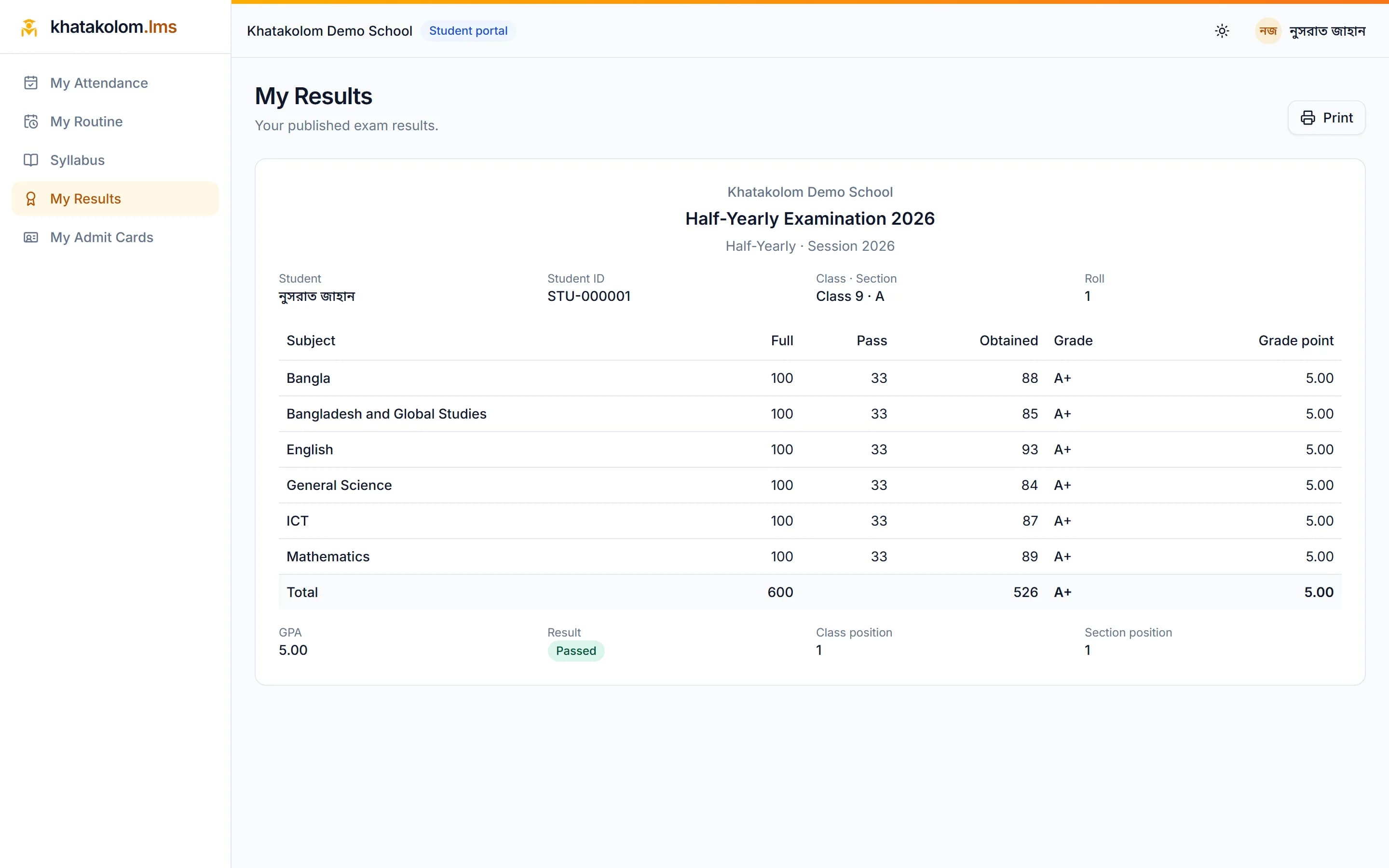Image resolution: width=1389 pixels, height=868 pixels.
Task: Click the khatakolom graduation cap logo icon
Action: [29, 27]
